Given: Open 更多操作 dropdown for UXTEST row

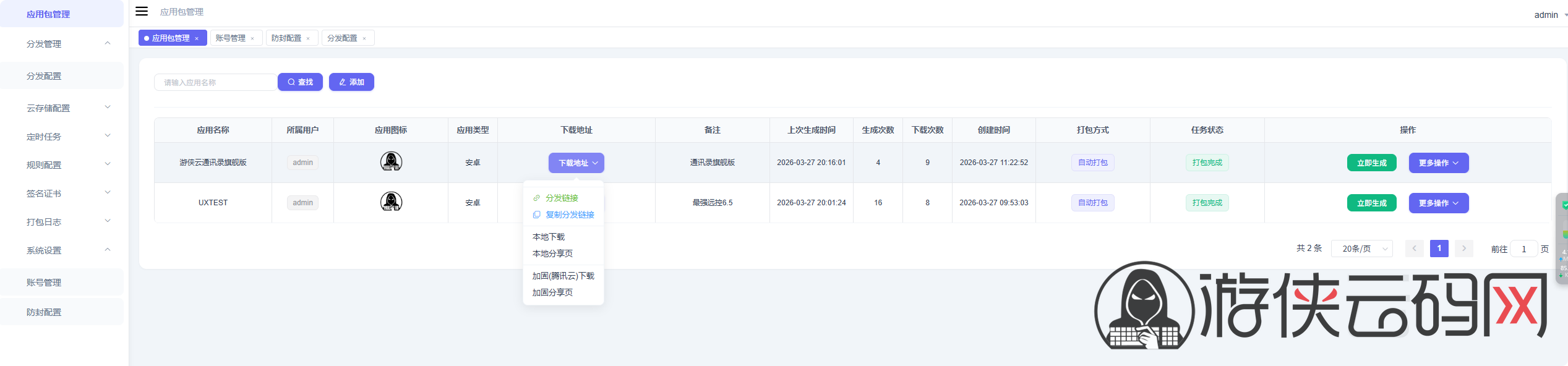Looking at the screenshot, I should [1438, 203].
